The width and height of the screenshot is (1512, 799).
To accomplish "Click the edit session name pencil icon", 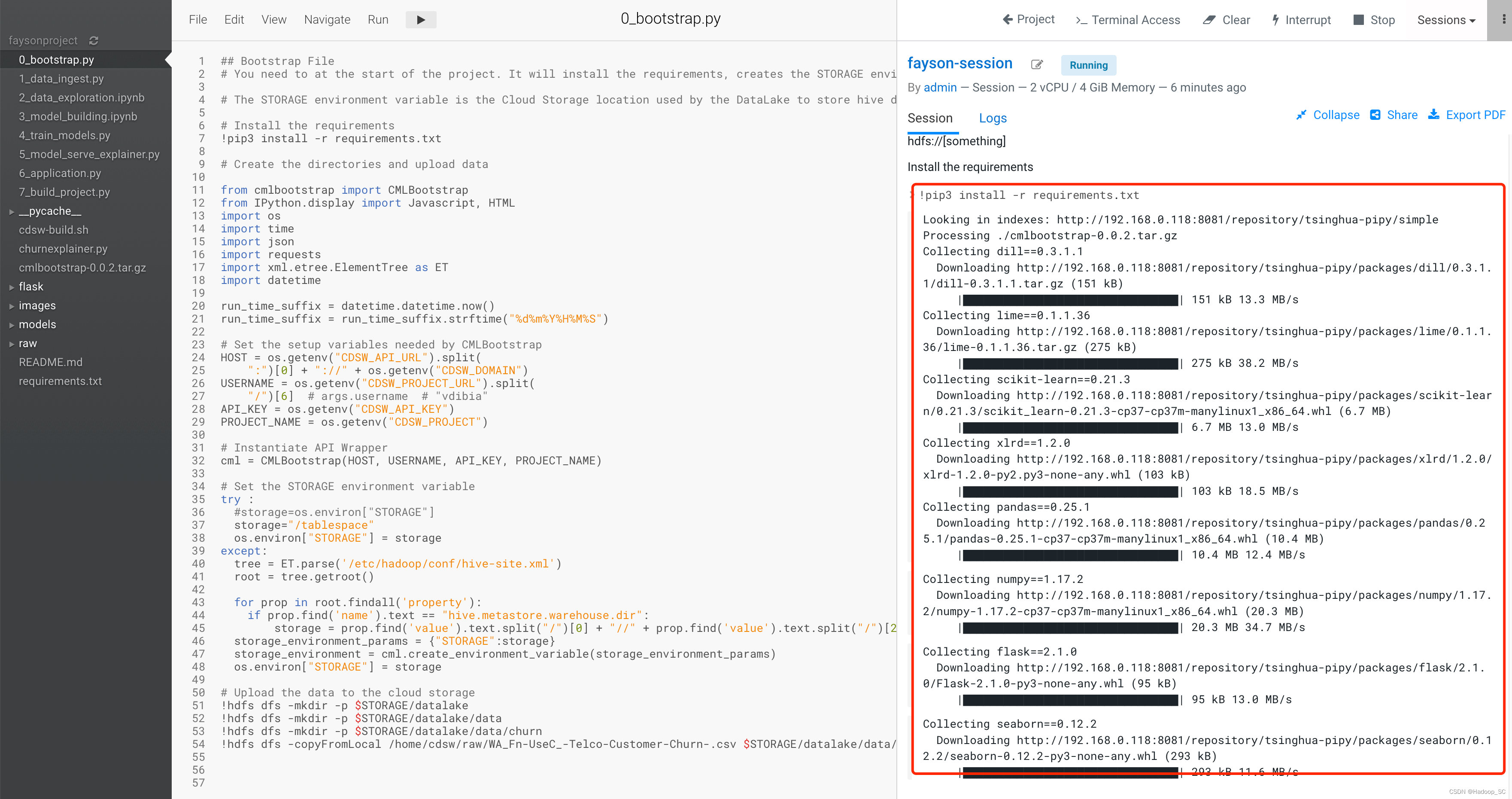I will pyautogui.click(x=1037, y=64).
